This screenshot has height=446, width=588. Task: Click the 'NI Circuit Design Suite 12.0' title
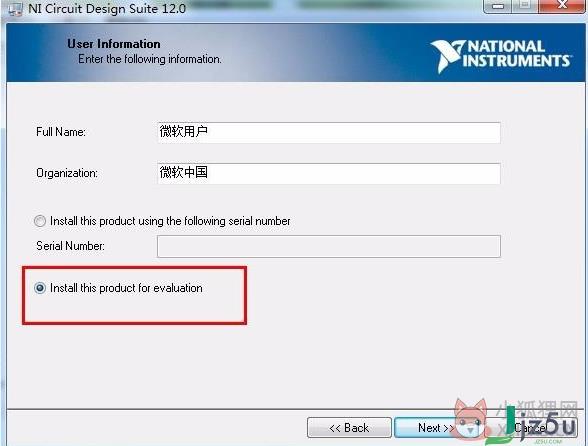coord(107,9)
